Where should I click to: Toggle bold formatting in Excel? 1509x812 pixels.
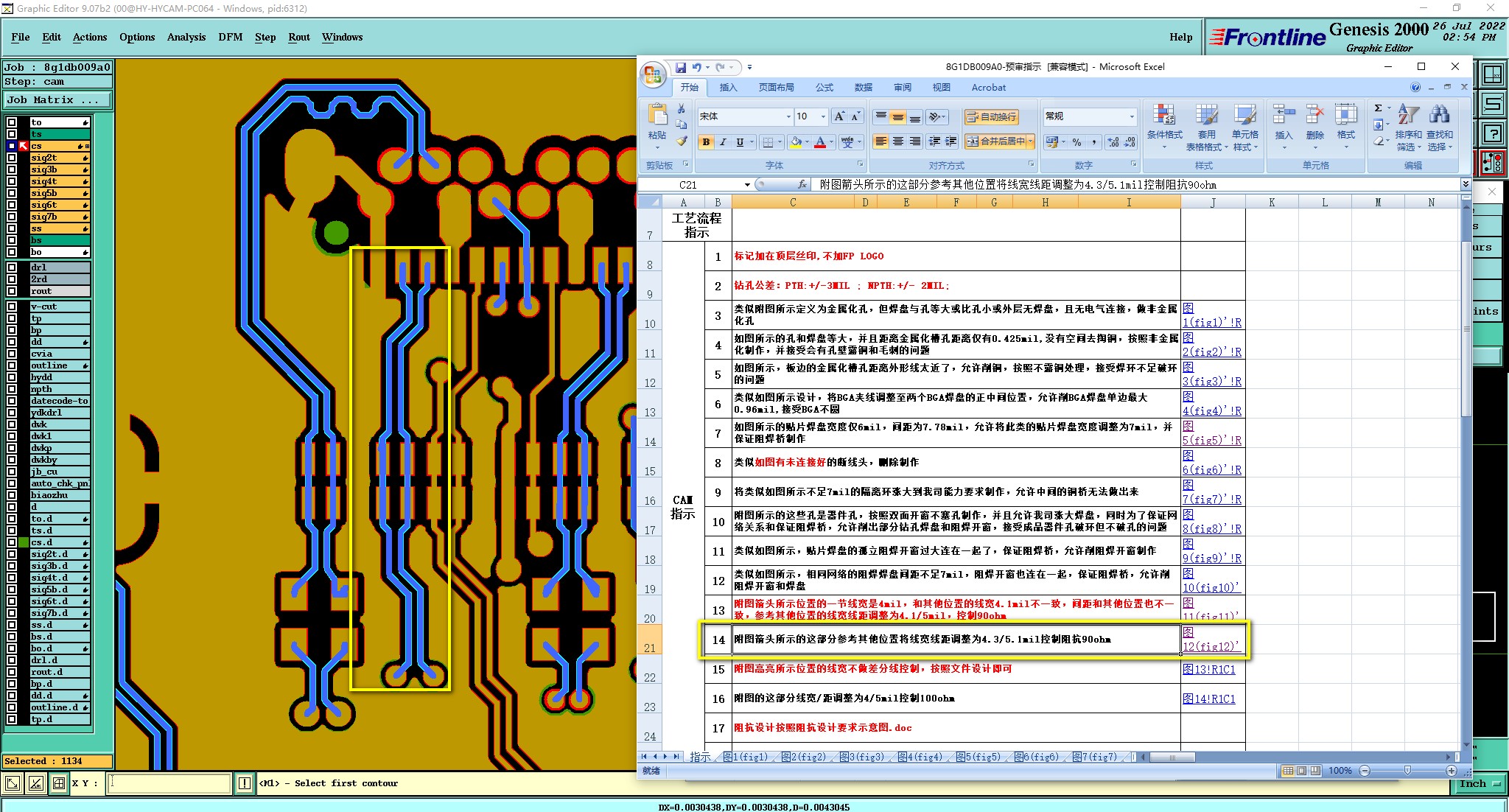pos(706,141)
